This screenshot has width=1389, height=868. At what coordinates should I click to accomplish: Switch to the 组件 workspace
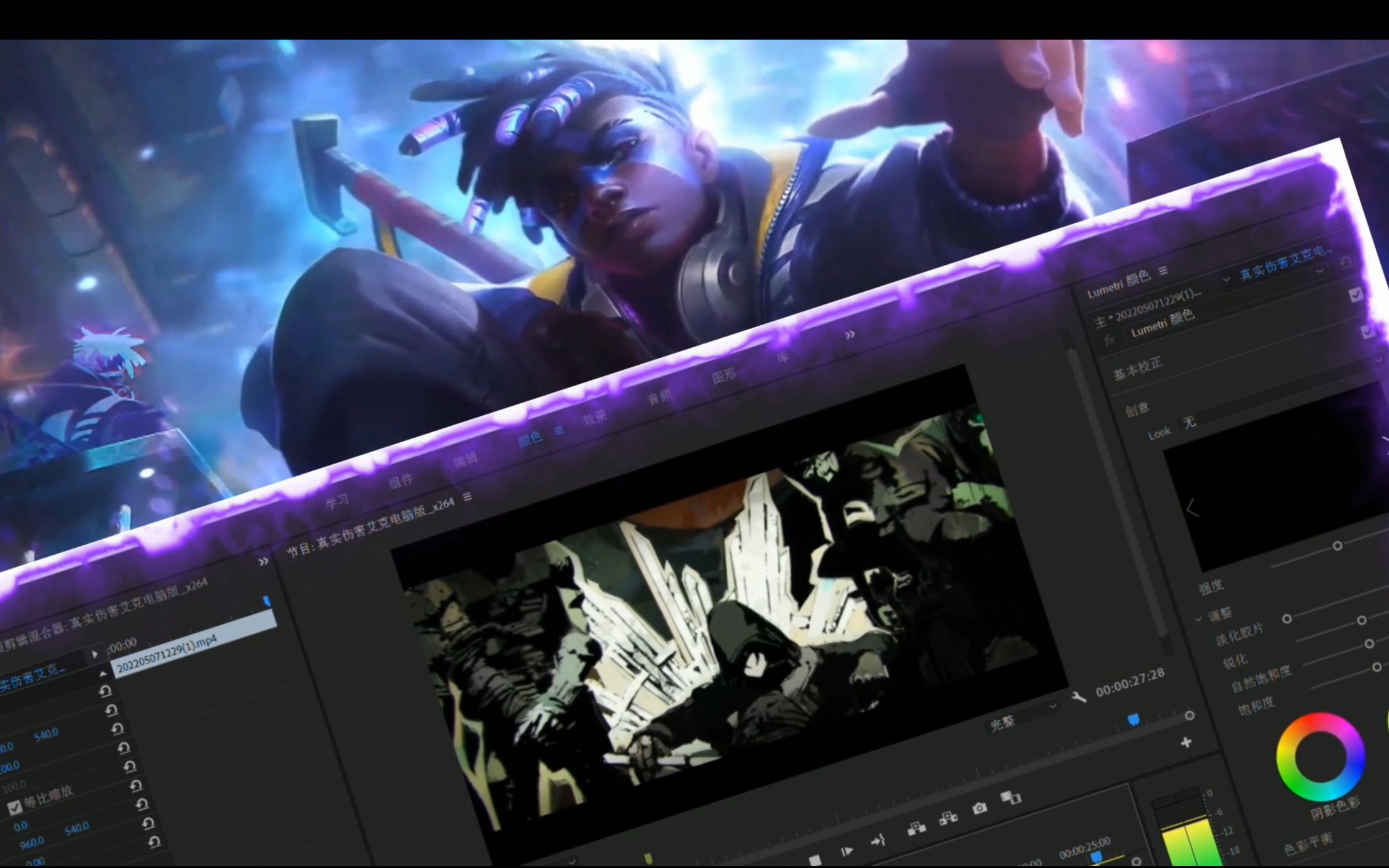[401, 481]
